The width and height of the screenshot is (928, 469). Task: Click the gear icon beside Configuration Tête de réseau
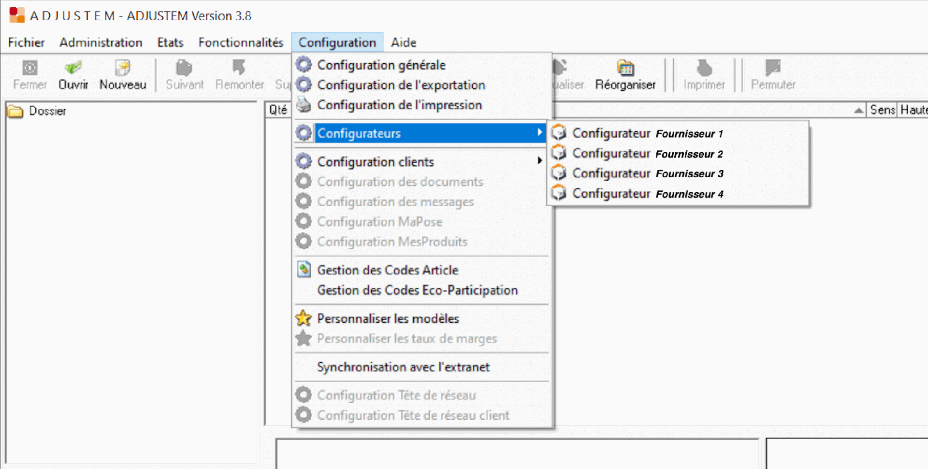tap(304, 395)
